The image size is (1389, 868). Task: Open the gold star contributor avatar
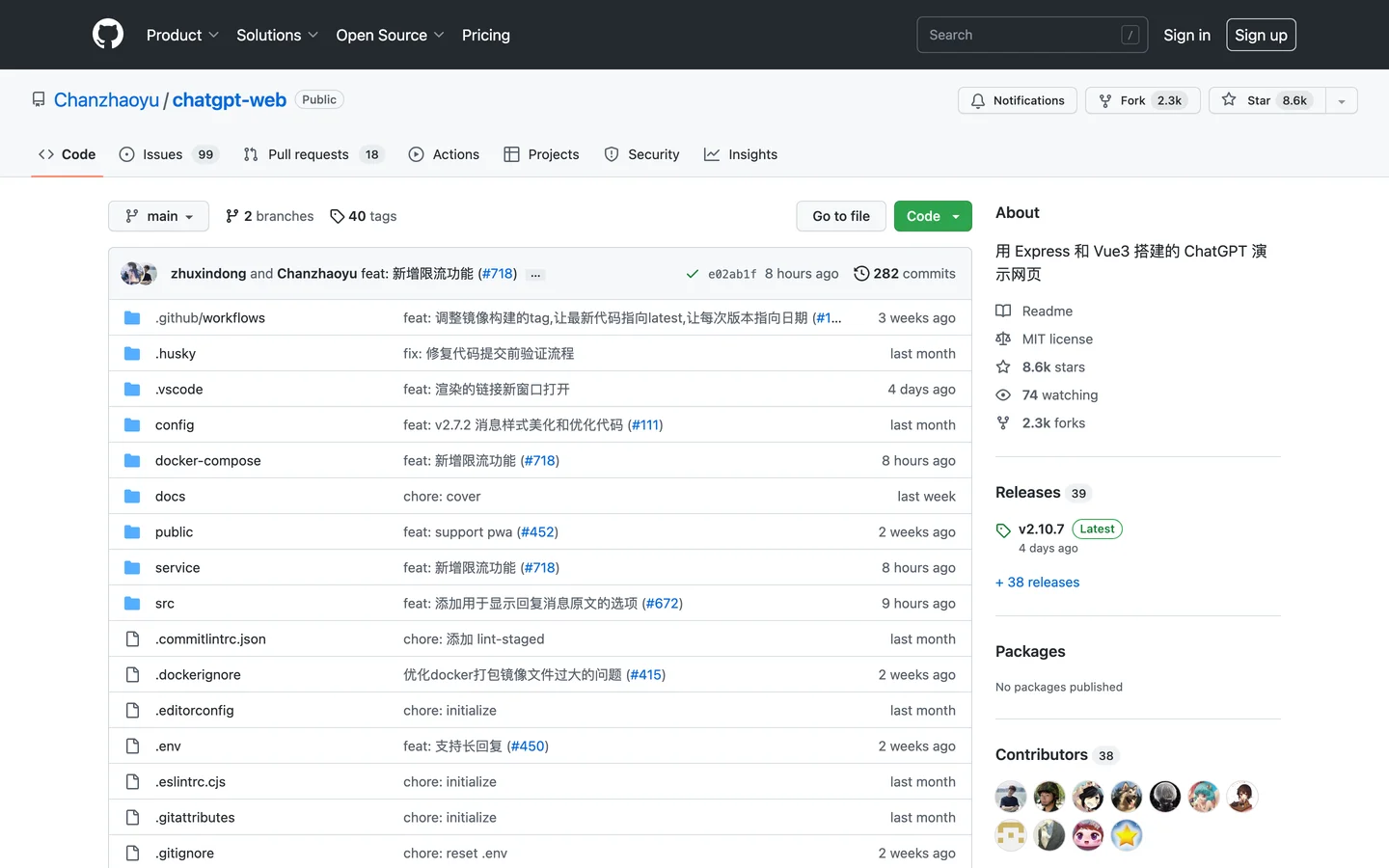pos(1127,835)
